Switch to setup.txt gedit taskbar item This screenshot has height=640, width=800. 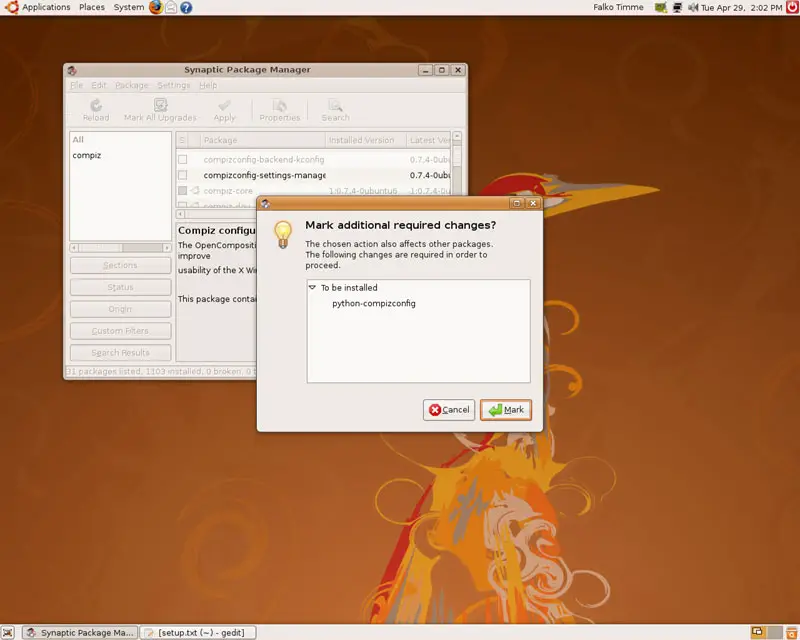[x=197, y=632]
